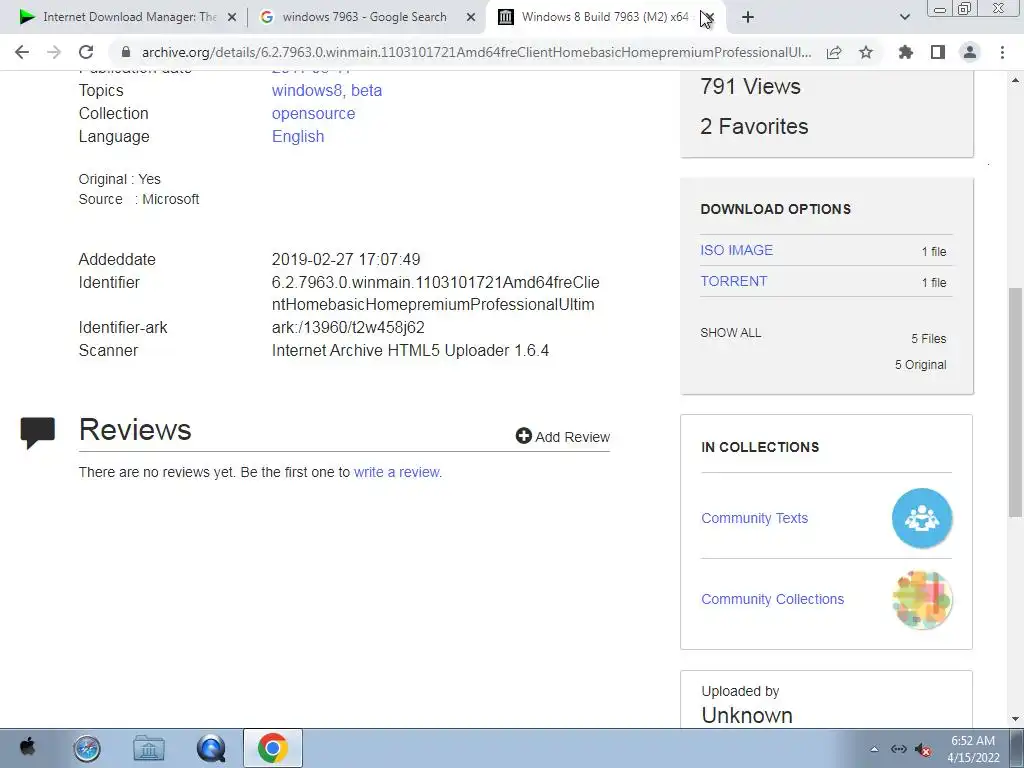Click the scrollbar up arrow

1016,80
